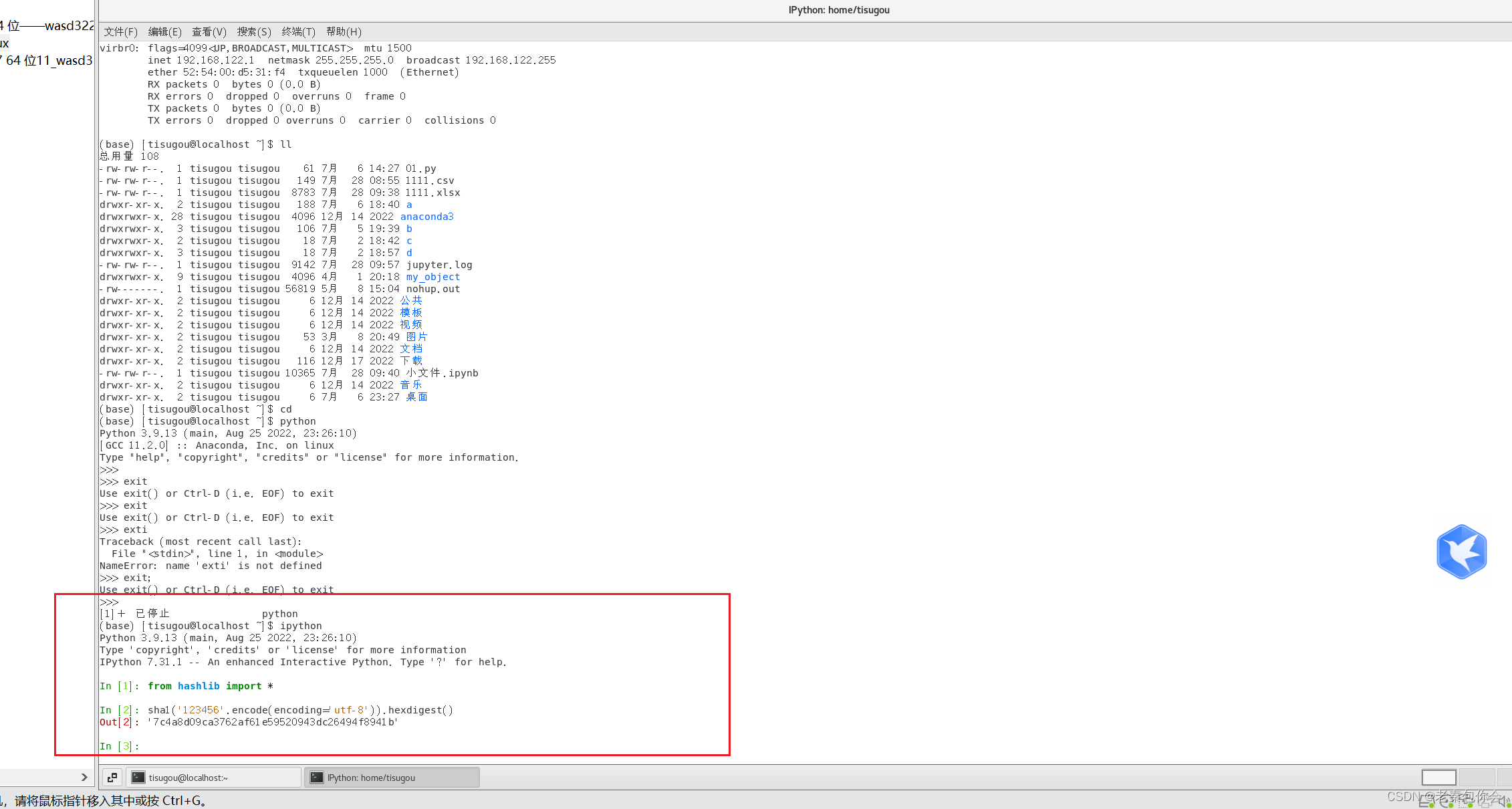
Task: Click the show-desktop icon in taskbar
Action: tap(112, 778)
